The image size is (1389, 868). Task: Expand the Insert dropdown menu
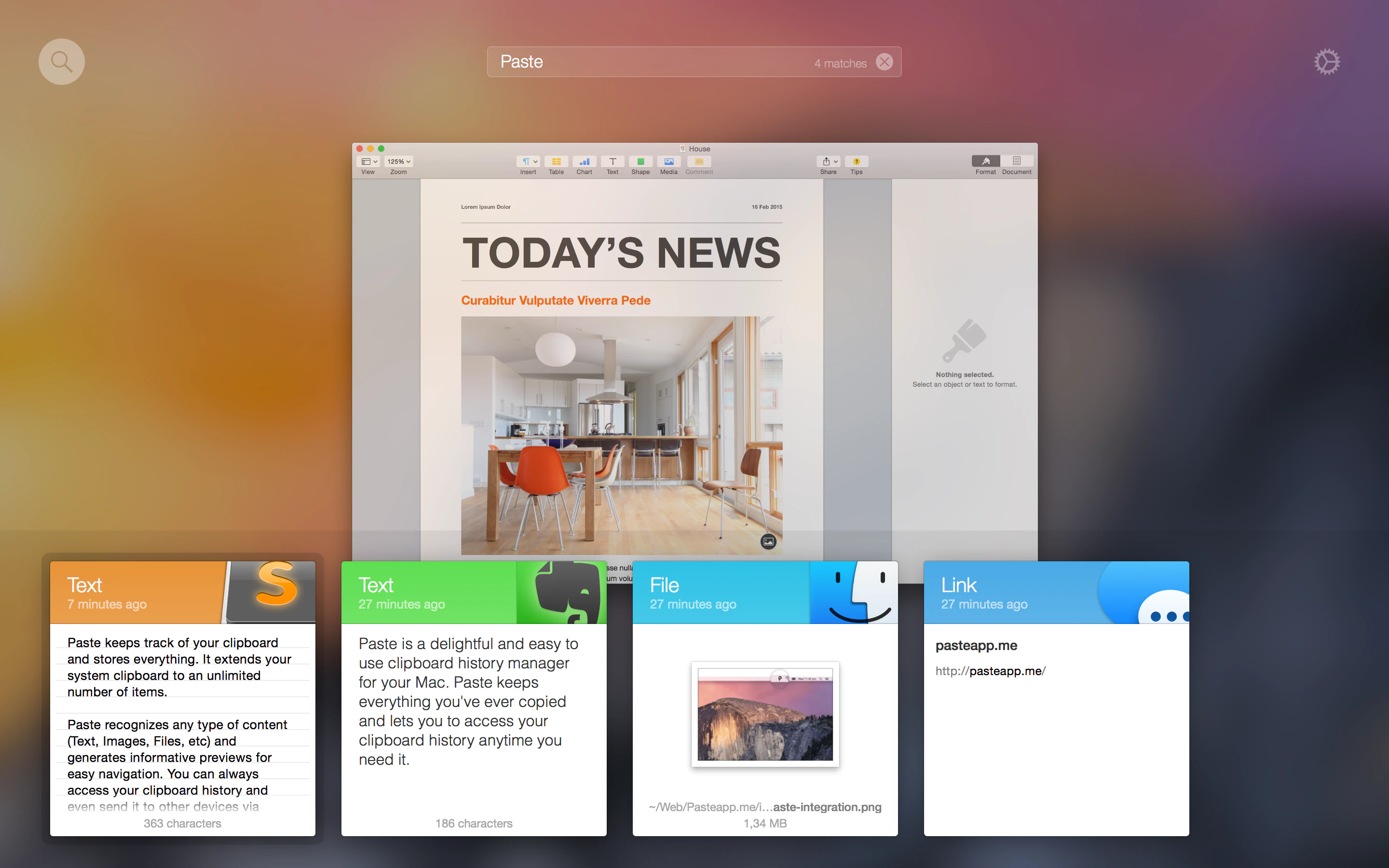[528, 162]
